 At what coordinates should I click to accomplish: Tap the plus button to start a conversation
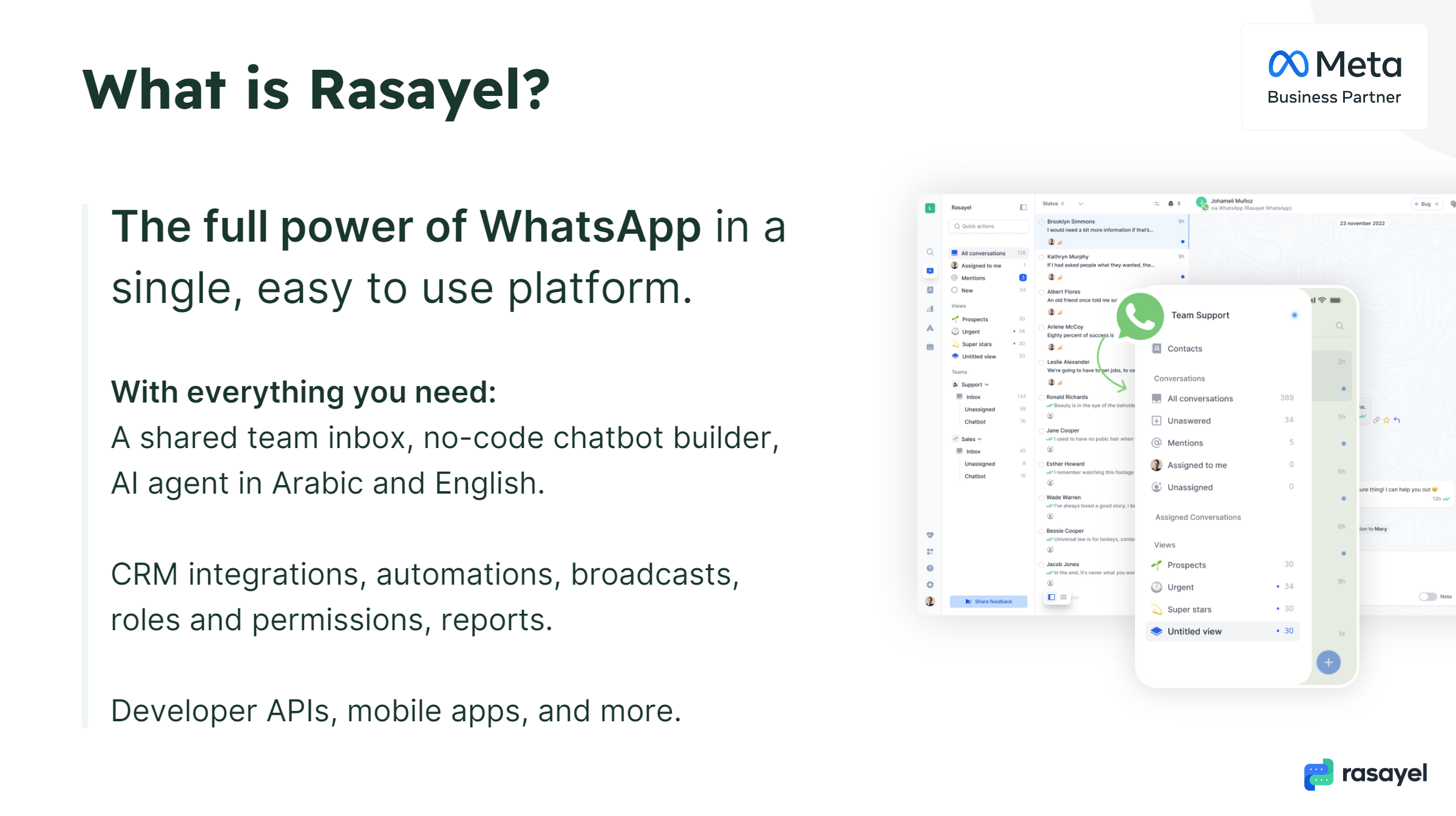1329,662
